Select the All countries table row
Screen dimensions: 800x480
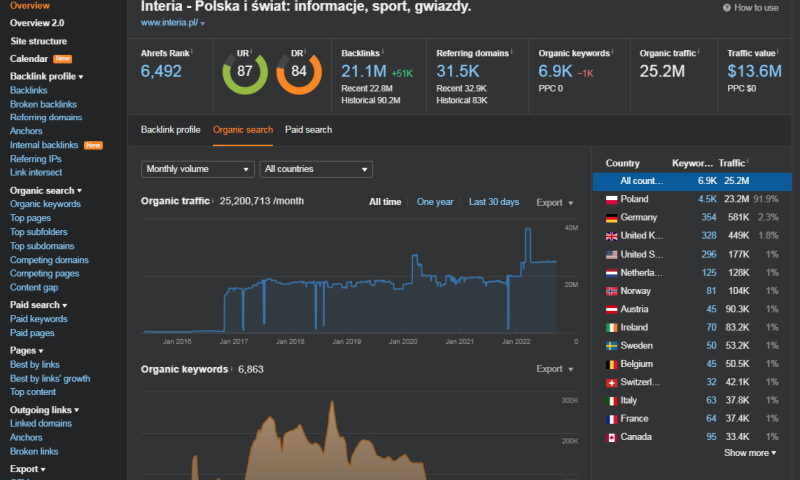click(692, 181)
